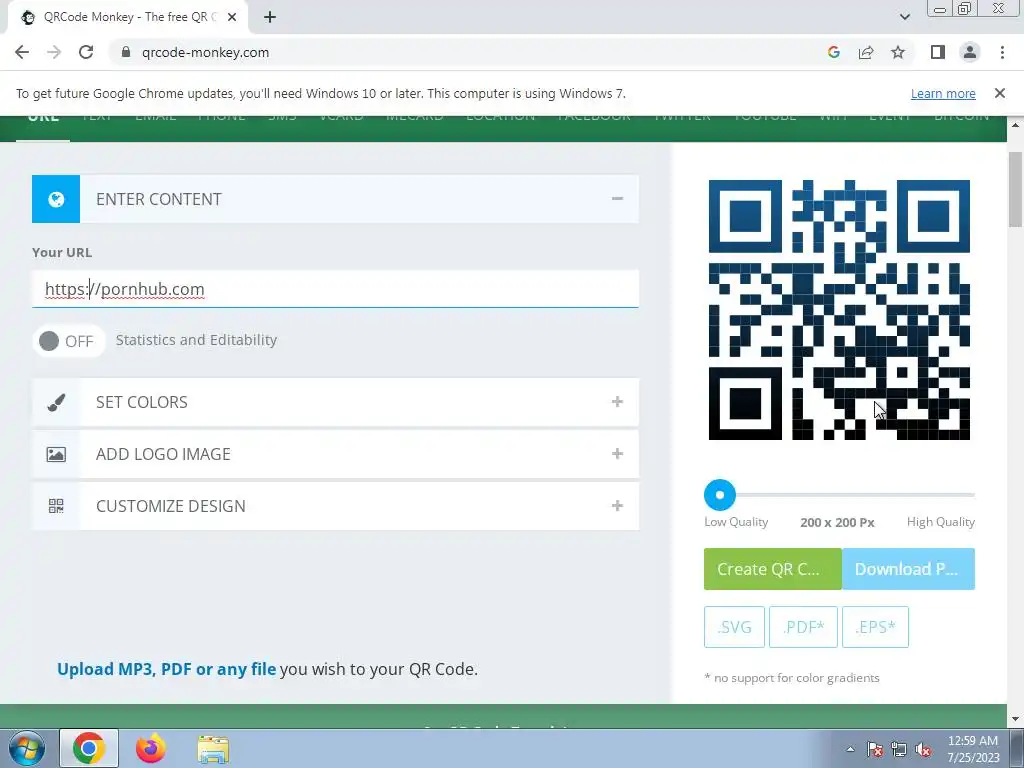Click the ENTER CONTENT heading text
Image resolution: width=1024 pixels, height=768 pixels.
[159, 199]
